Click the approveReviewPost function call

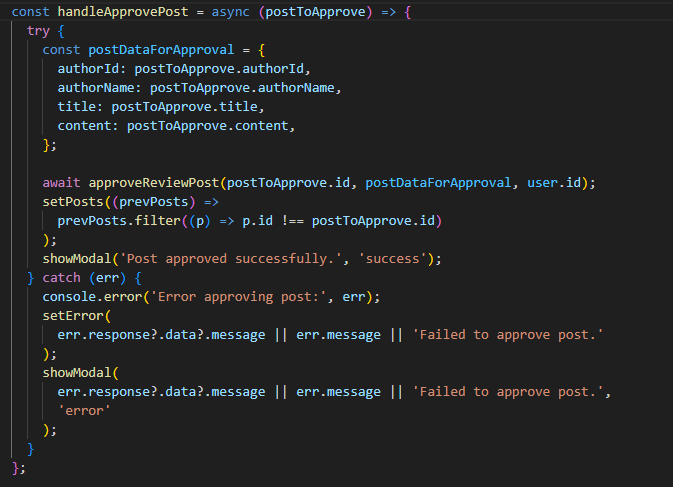tap(153, 183)
